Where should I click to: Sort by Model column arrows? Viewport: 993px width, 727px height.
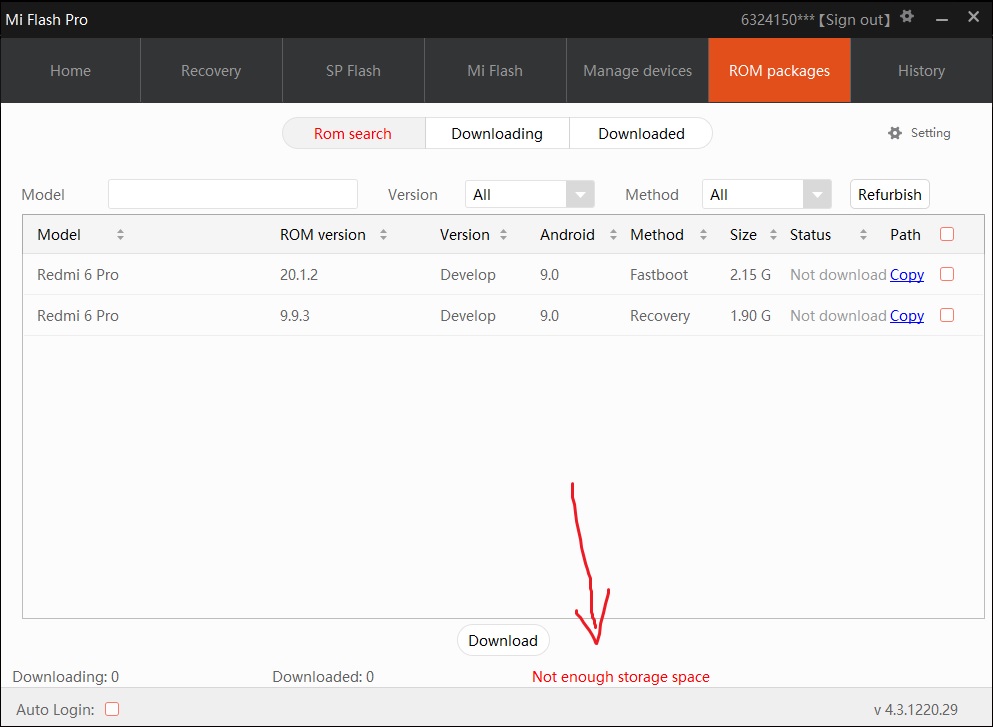(120, 235)
